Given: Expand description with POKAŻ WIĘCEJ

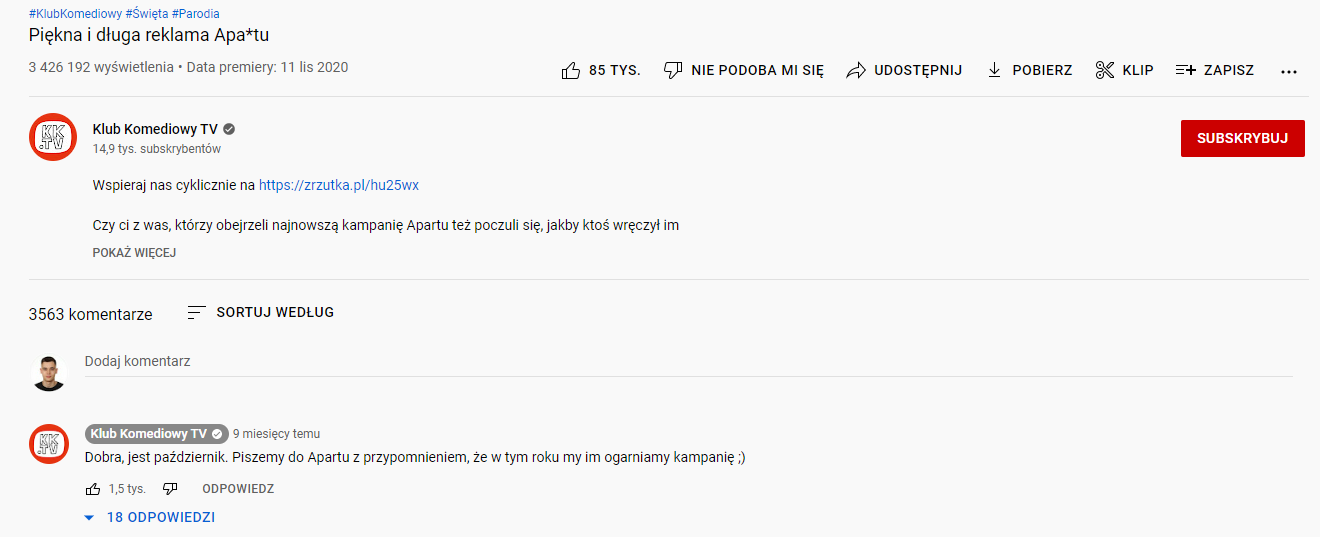Looking at the screenshot, I should [134, 253].
